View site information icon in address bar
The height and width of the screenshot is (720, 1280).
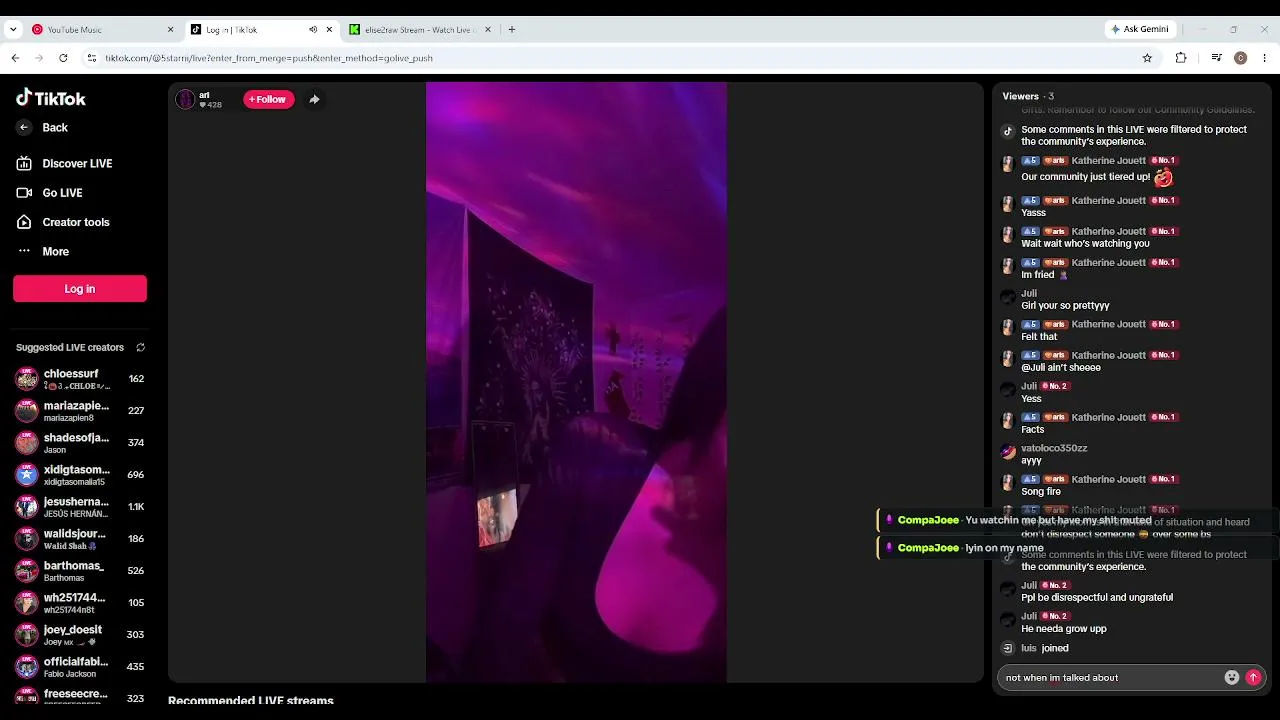[92, 58]
